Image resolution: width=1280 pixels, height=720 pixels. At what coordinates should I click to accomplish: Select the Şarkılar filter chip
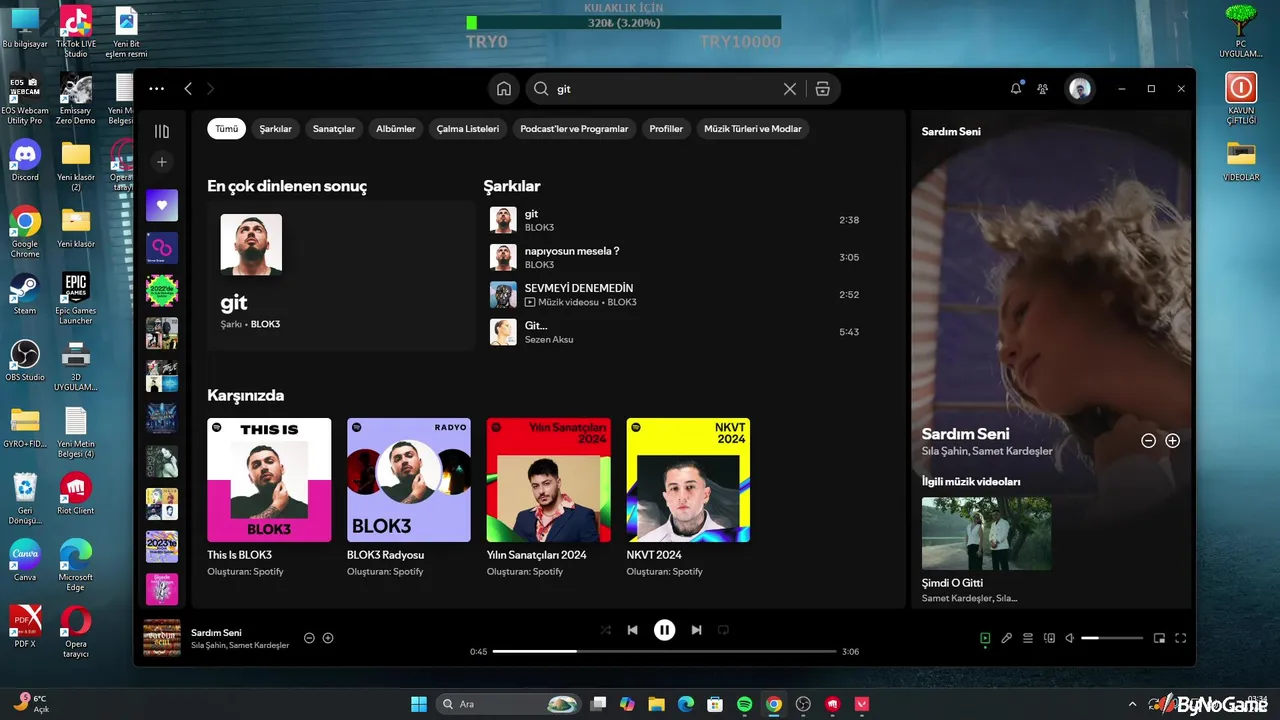pyautogui.click(x=276, y=129)
